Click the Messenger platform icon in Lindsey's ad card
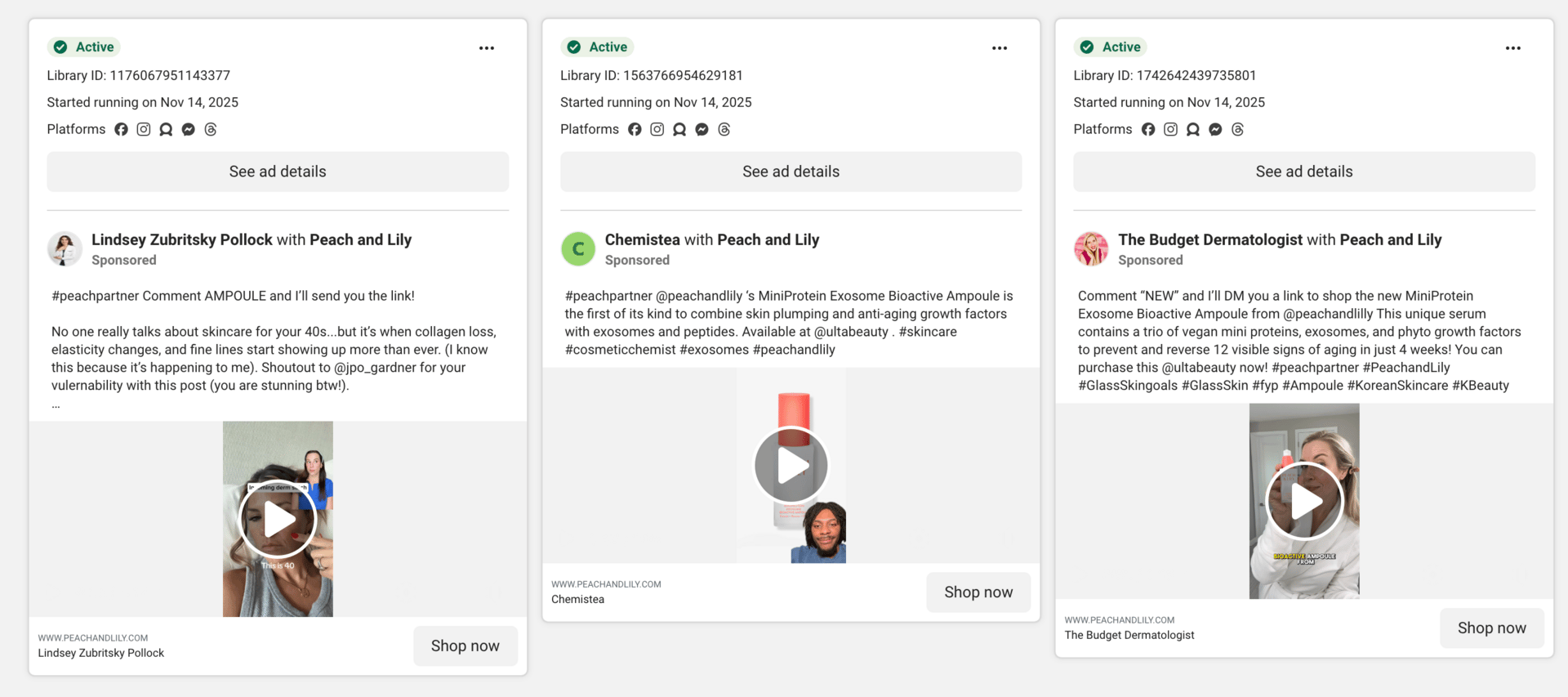Image resolution: width=1568 pixels, height=697 pixels. pyautogui.click(x=189, y=129)
